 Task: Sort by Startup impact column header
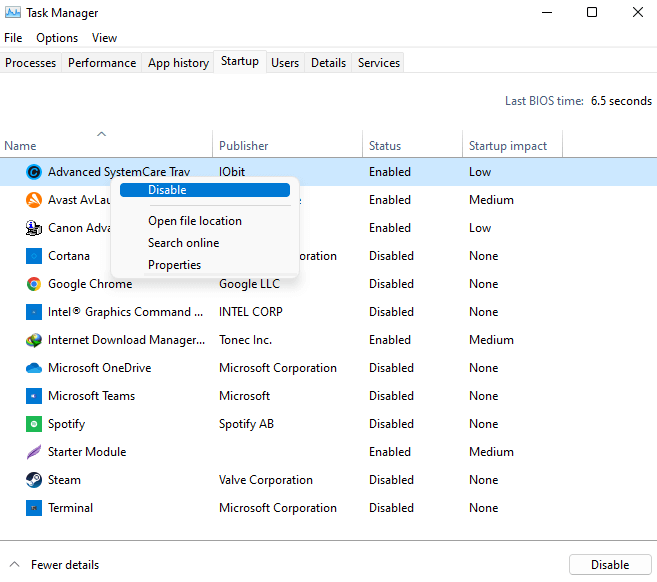tap(507, 146)
